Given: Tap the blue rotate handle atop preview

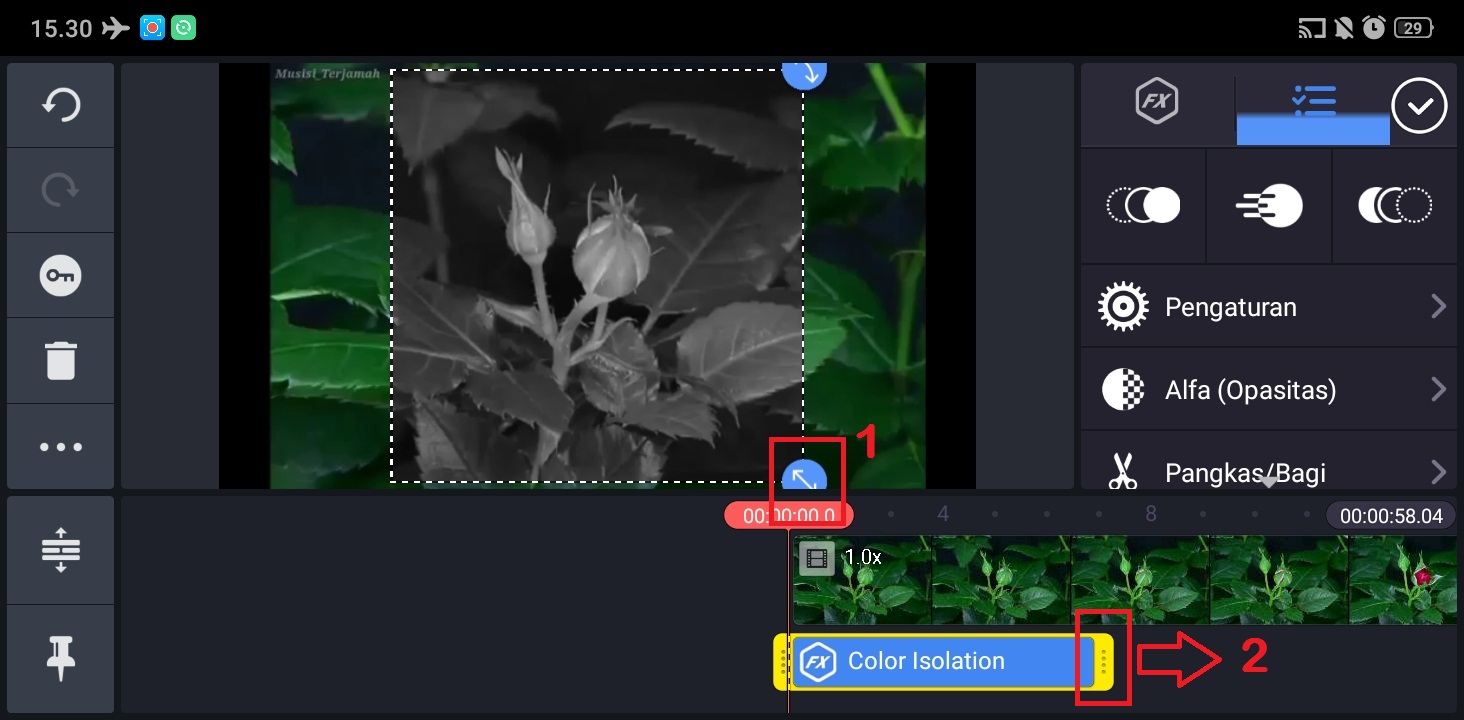Looking at the screenshot, I should 804,74.
